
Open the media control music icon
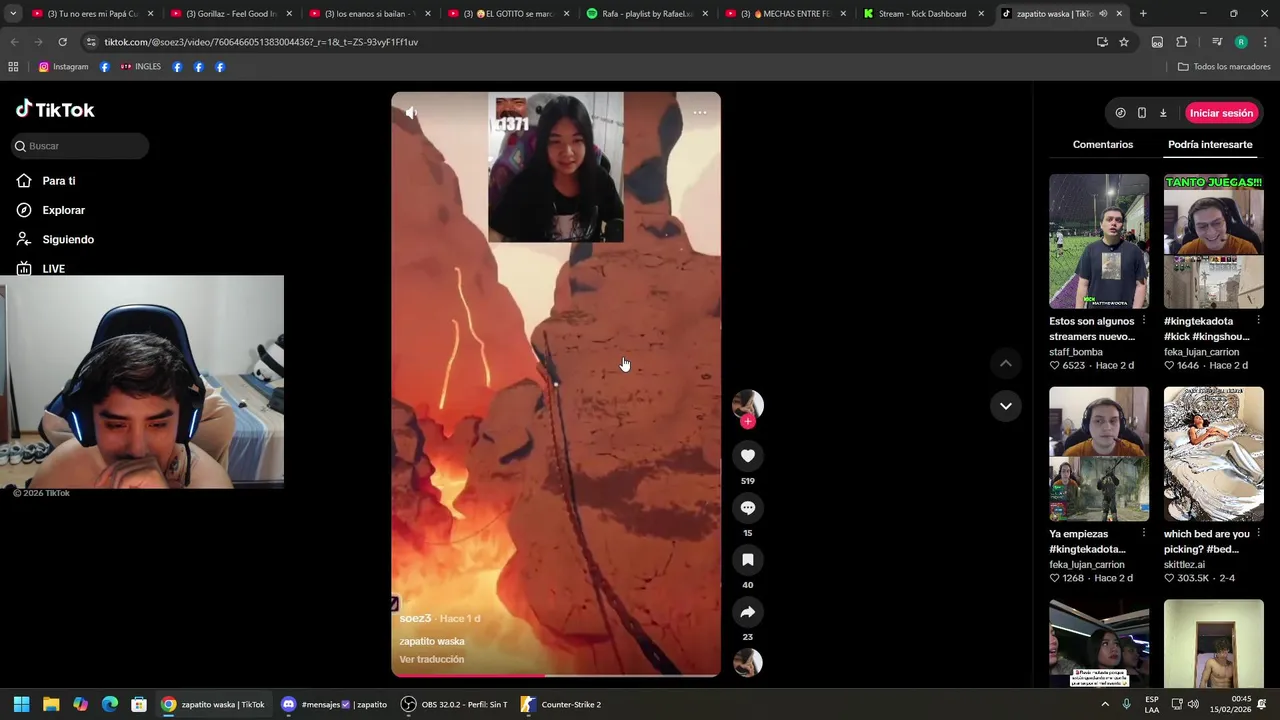click(1217, 42)
